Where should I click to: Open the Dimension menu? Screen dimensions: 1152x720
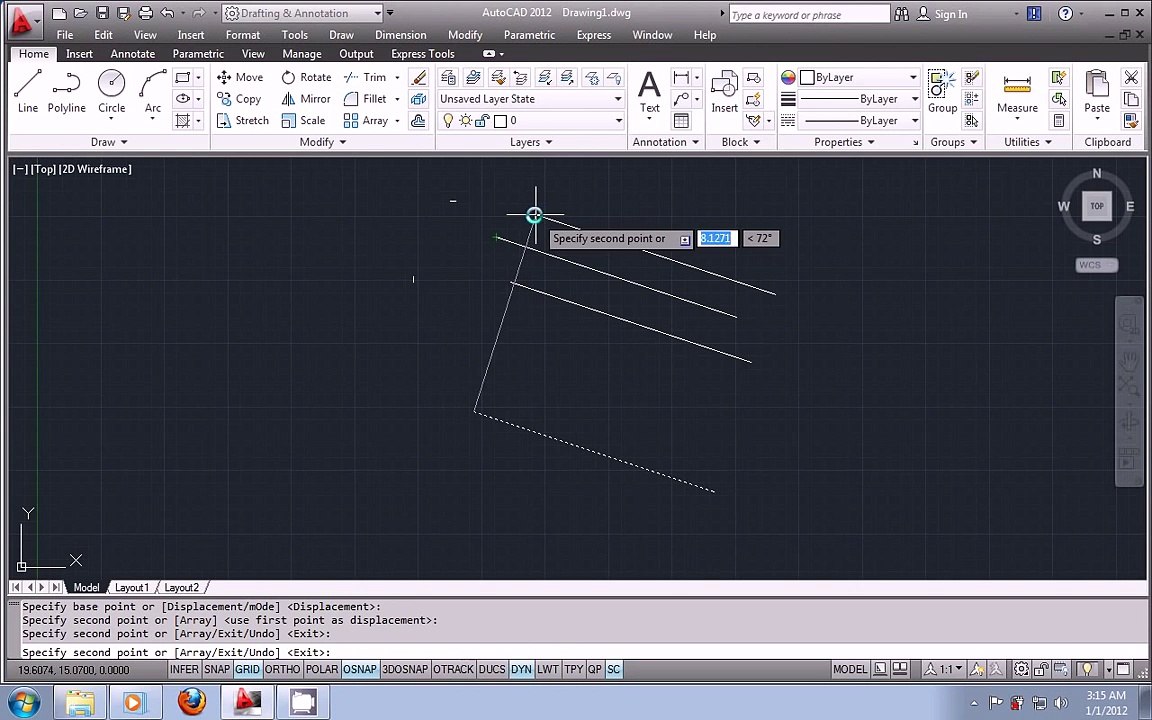pyautogui.click(x=400, y=35)
